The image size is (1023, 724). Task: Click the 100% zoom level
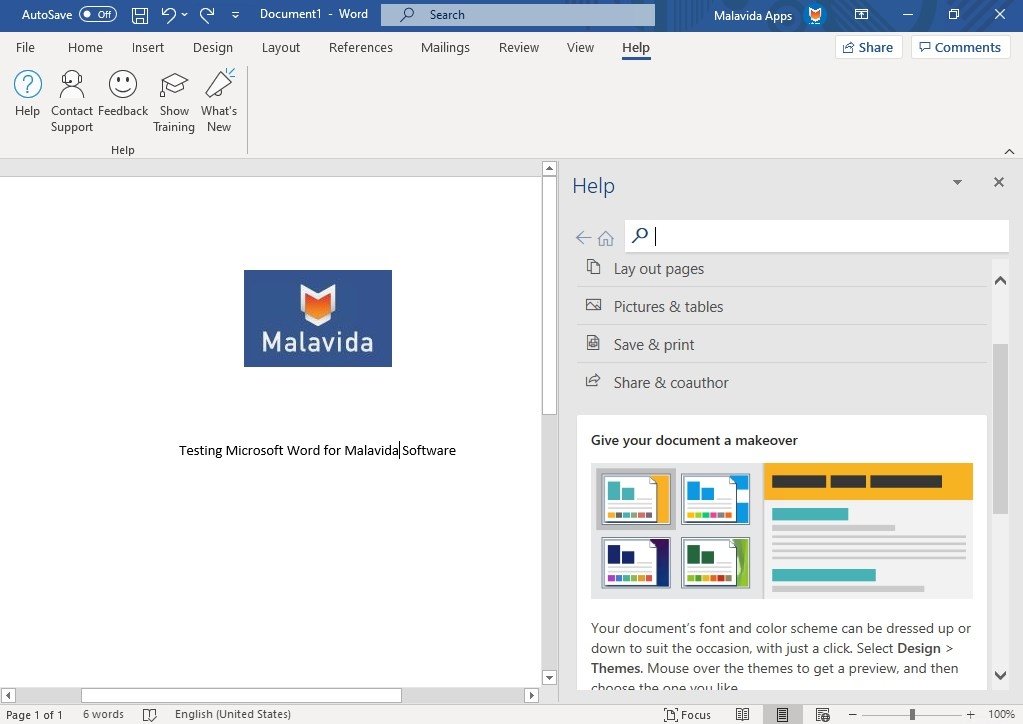pos(1001,715)
